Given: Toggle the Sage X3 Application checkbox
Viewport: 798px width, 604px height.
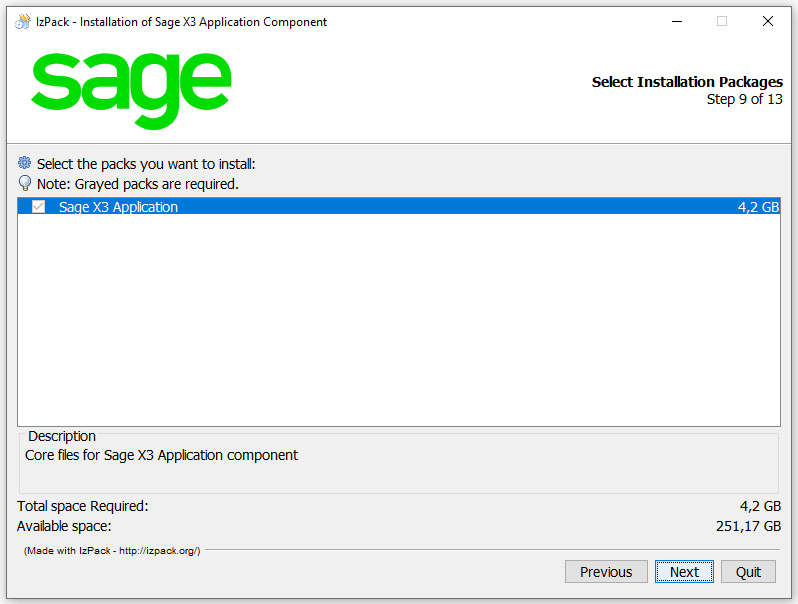Looking at the screenshot, I should [39, 207].
